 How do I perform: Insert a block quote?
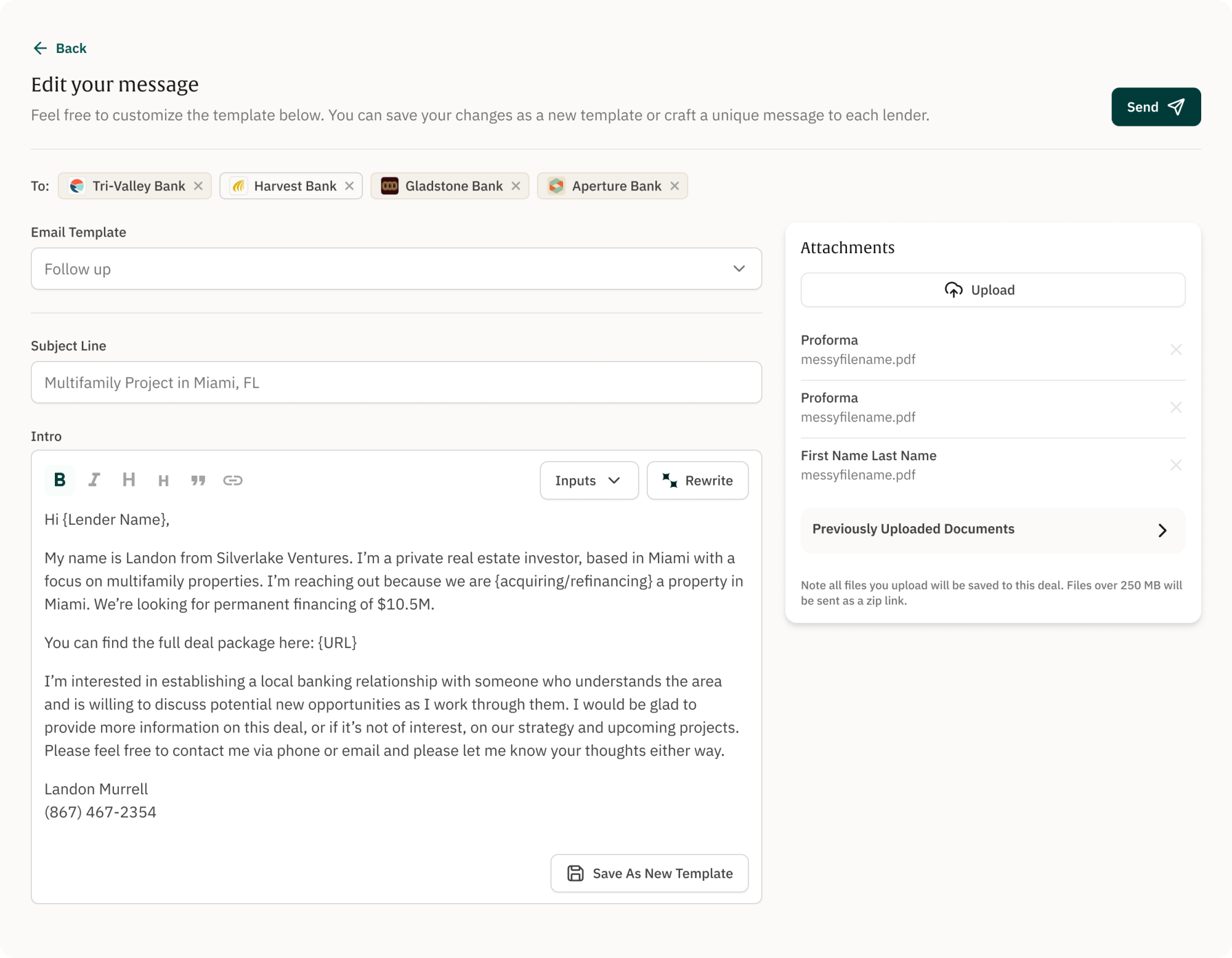point(198,481)
